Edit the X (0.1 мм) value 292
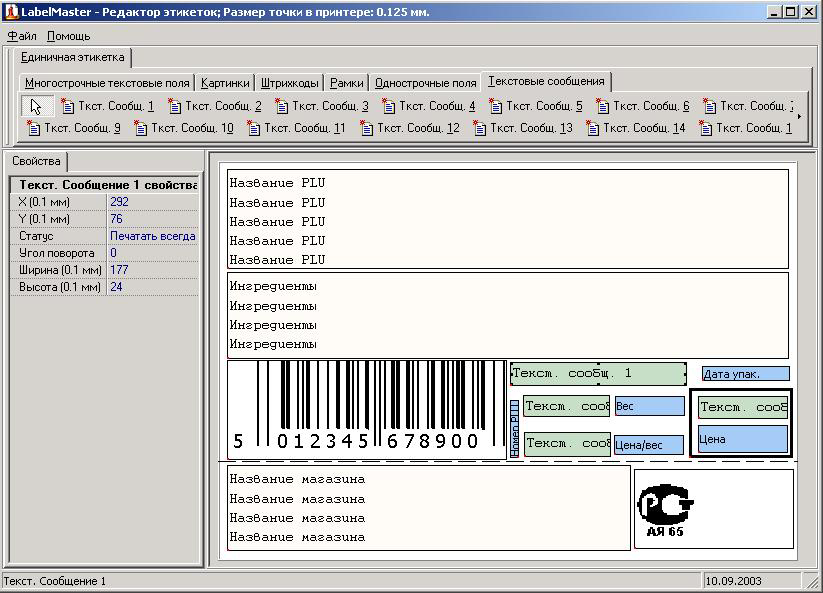The image size is (823, 593). (x=153, y=202)
